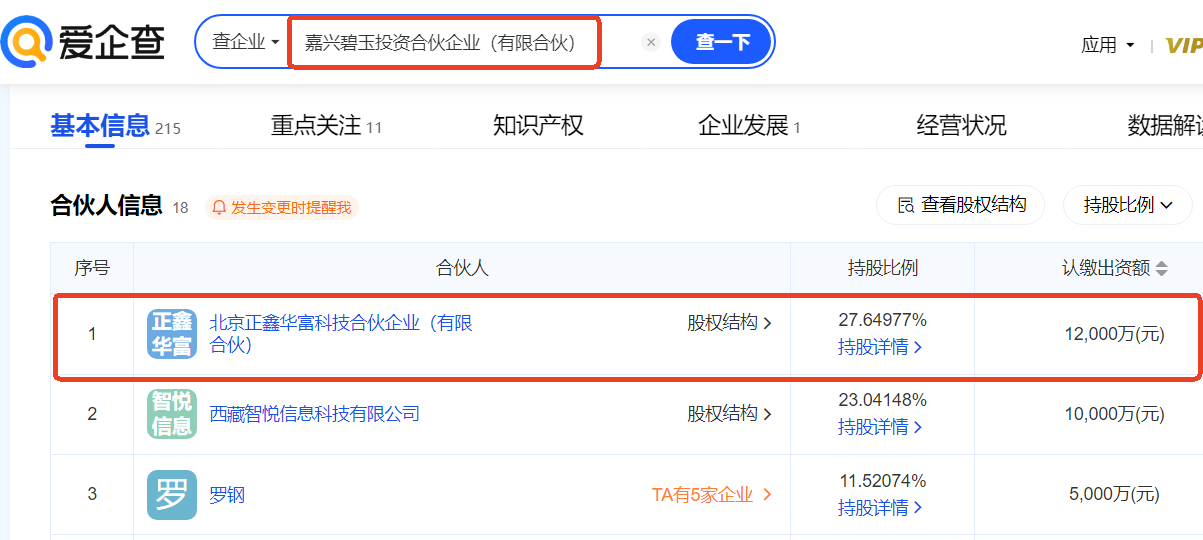Screen dimensions: 1203x540
Task: Click the 发生变更时提醒我 reminder button
Action: coord(282,207)
